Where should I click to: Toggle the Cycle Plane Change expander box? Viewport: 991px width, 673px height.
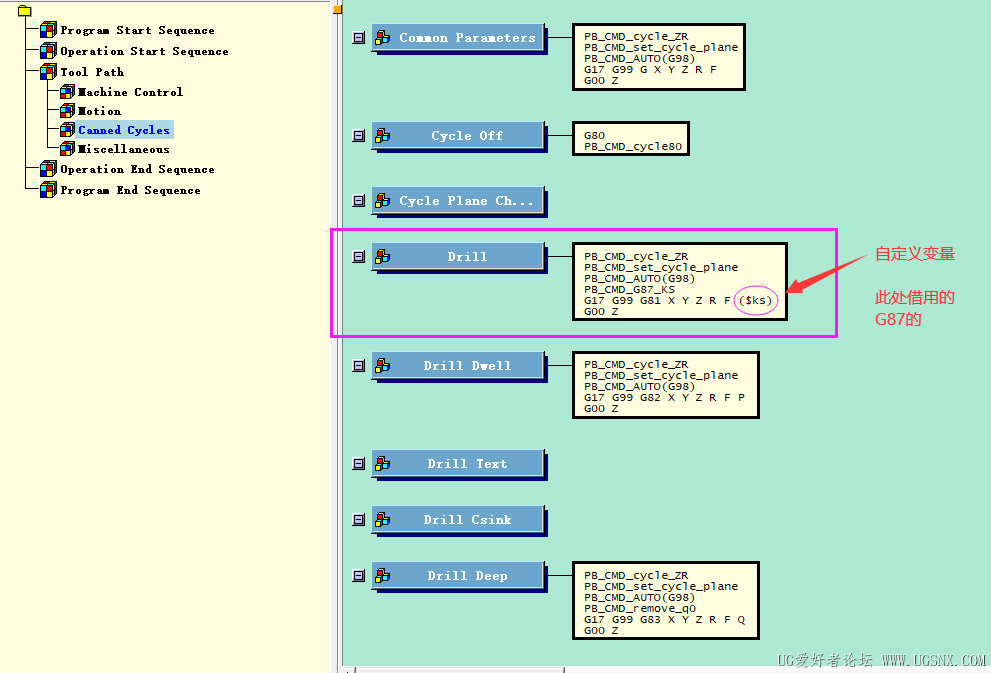[x=359, y=201]
